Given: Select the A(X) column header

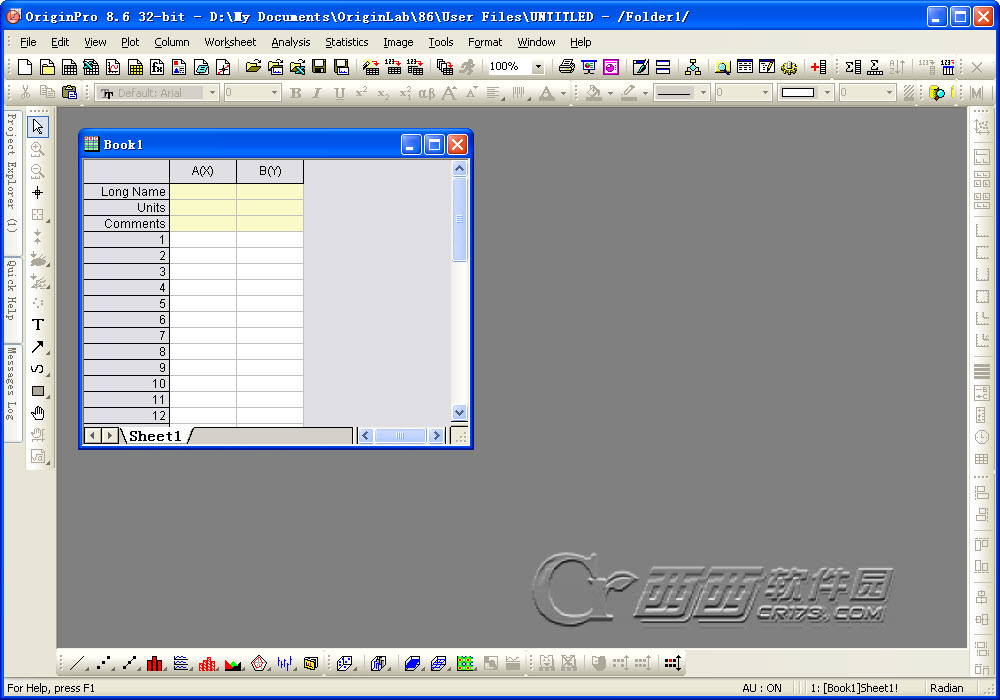Looking at the screenshot, I should 203,171.
